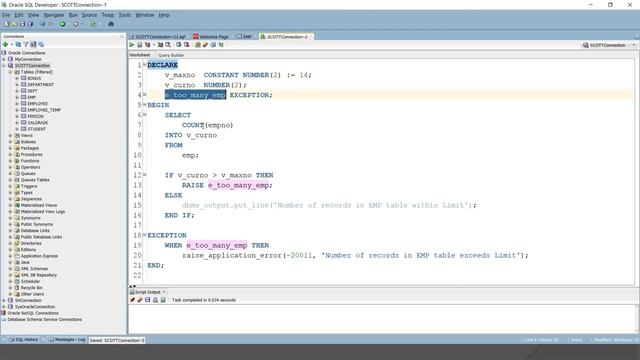Save the Script Output using disk icon

(147, 300)
